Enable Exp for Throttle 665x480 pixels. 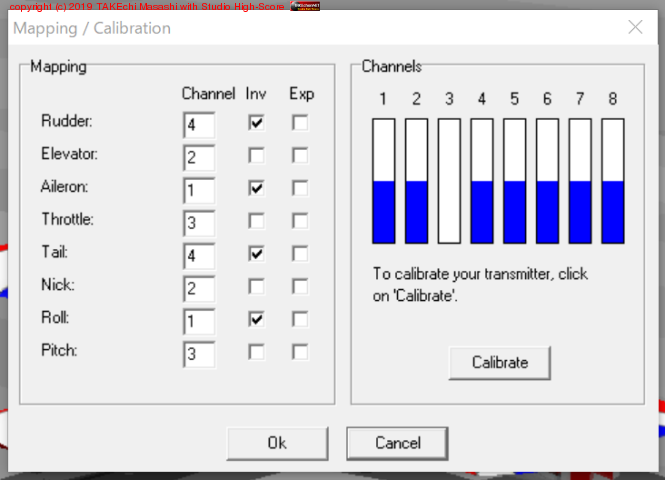[x=300, y=221]
